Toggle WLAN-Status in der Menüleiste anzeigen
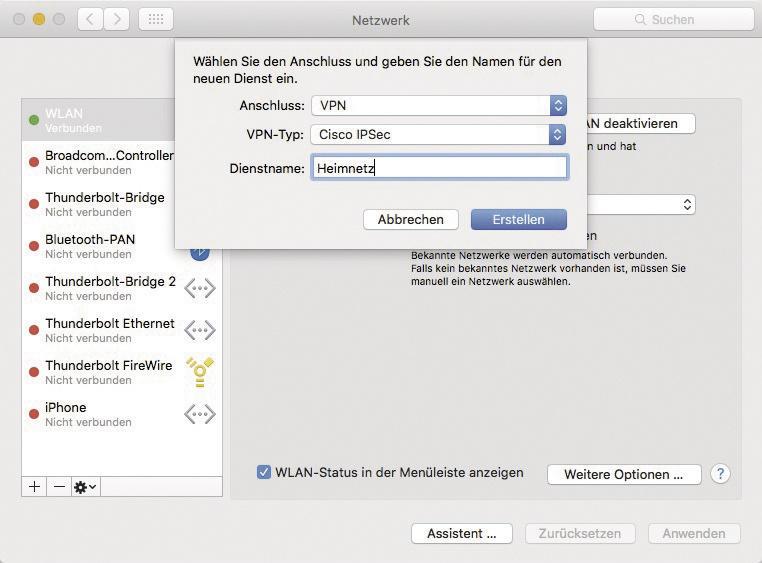 [264, 472]
